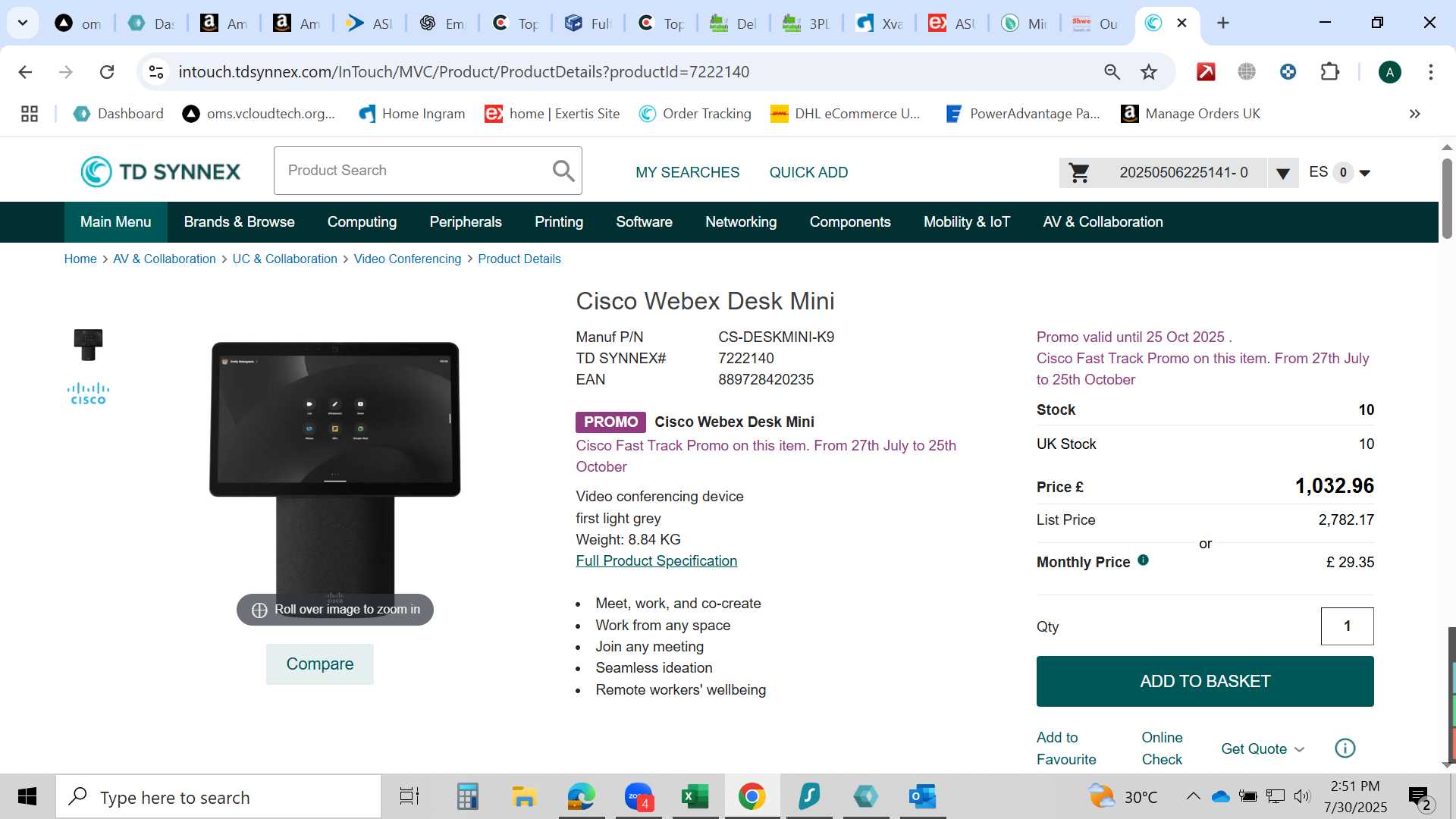The image size is (1456, 819).
Task: Expand the basket selector dropdown arrow
Action: click(1282, 174)
